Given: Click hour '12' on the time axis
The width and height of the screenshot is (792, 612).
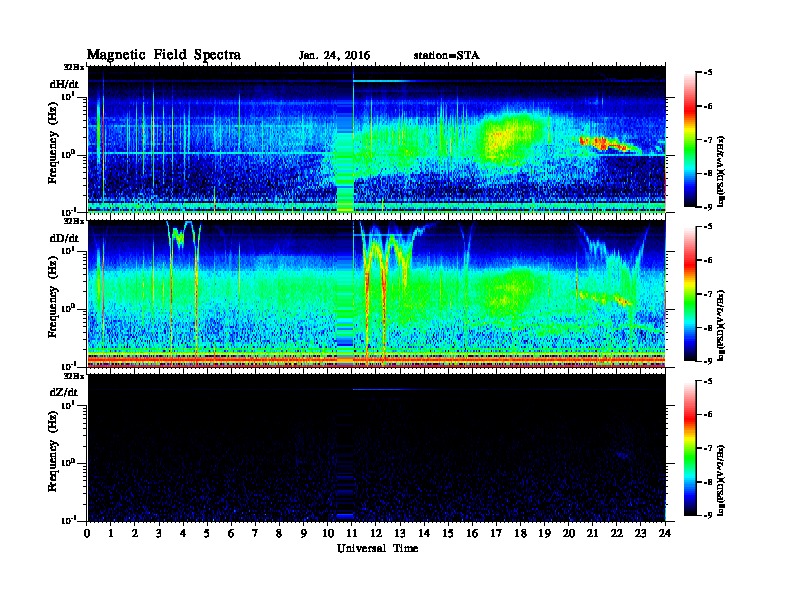Looking at the screenshot, I should [376, 534].
